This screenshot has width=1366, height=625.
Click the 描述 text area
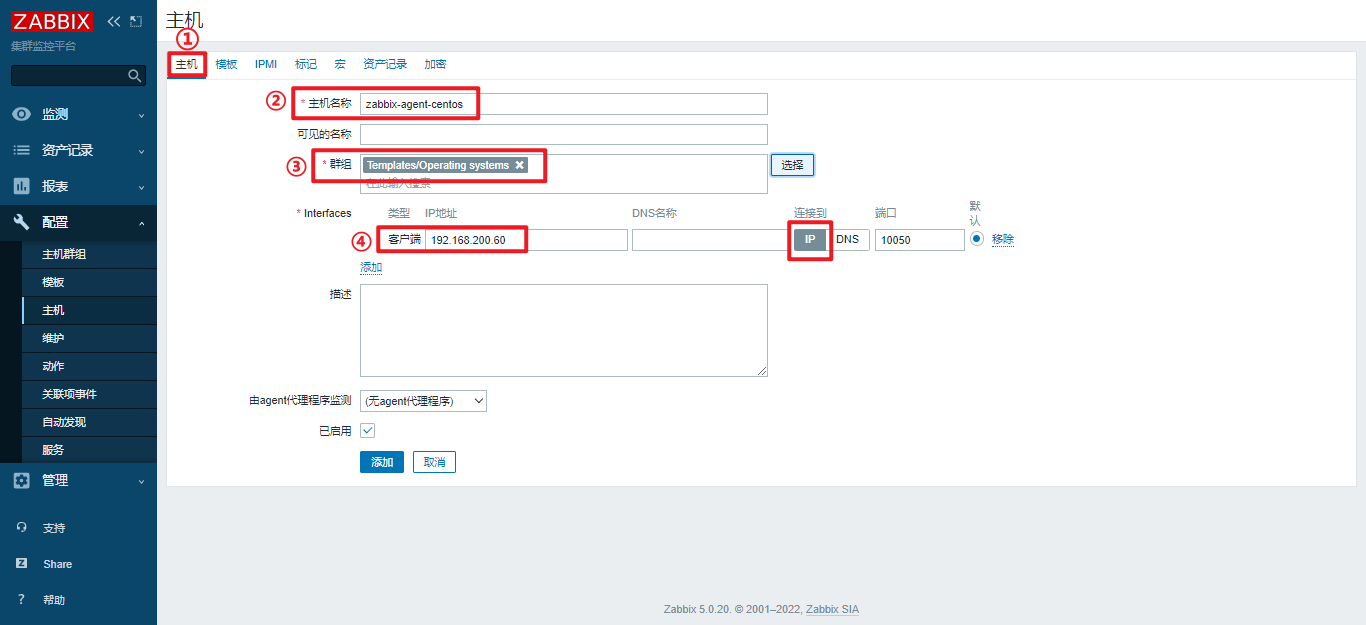coord(564,331)
